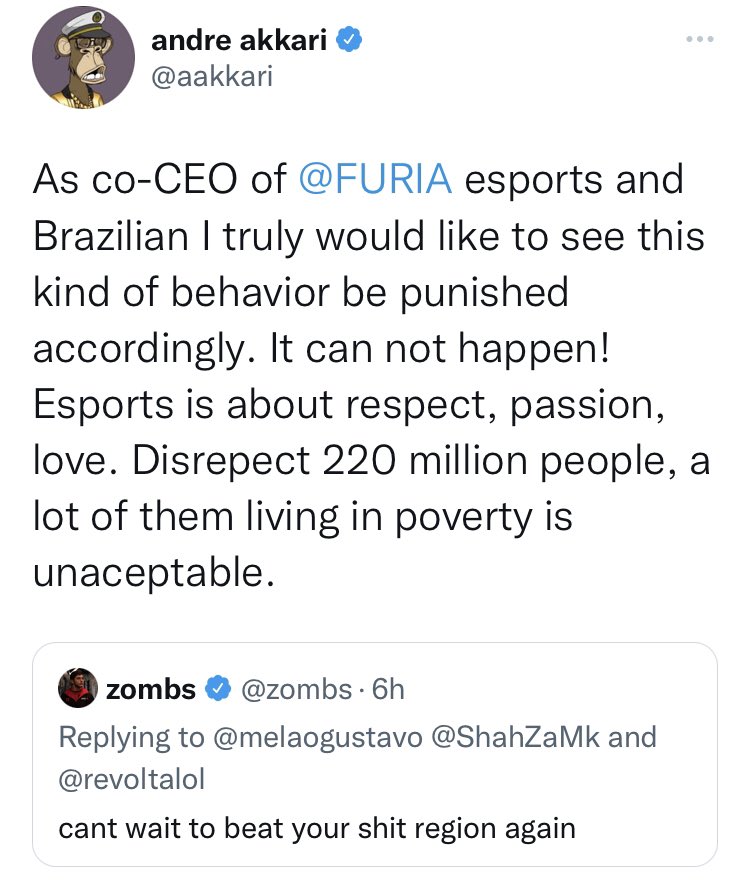Open the @revoltalol mention
750x885 pixels.
tap(131, 779)
